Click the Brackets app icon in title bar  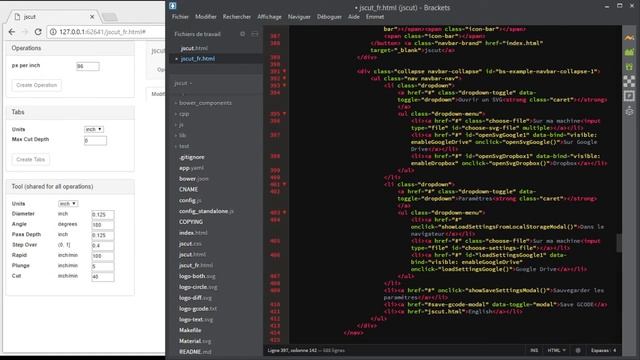point(173,6)
